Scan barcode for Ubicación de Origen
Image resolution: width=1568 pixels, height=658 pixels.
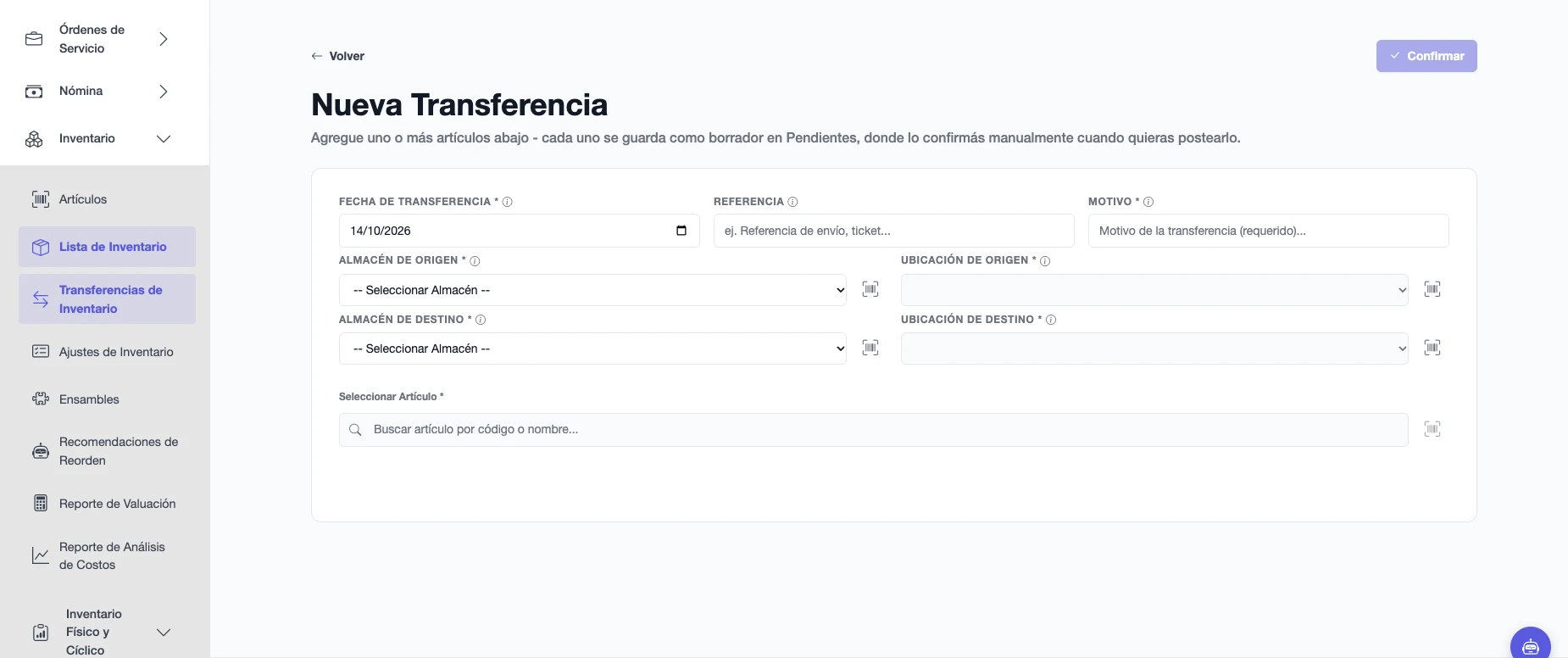pyautogui.click(x=1432, y=289)
